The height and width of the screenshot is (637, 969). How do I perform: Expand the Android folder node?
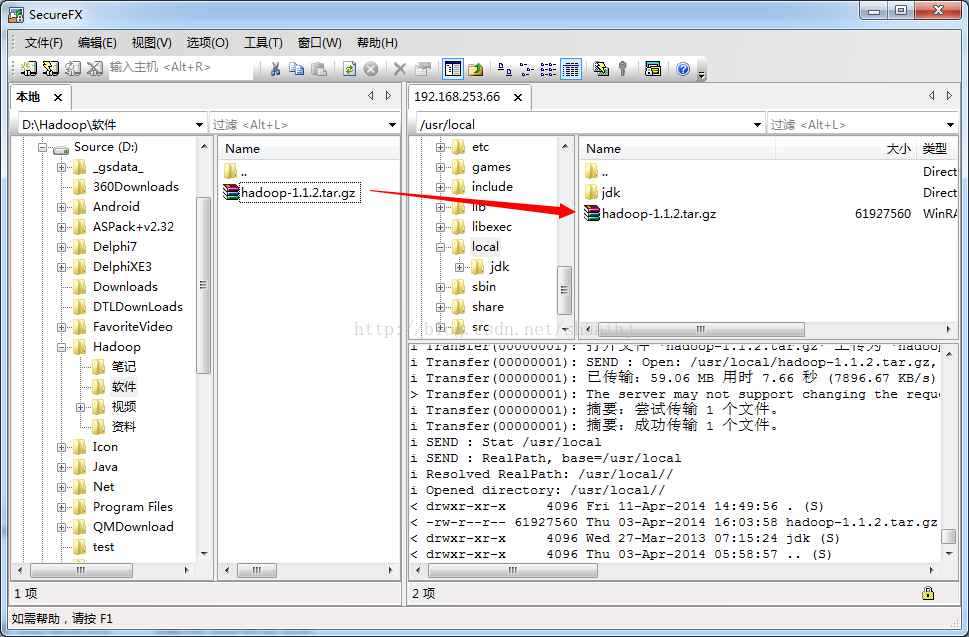pos(61,207)
